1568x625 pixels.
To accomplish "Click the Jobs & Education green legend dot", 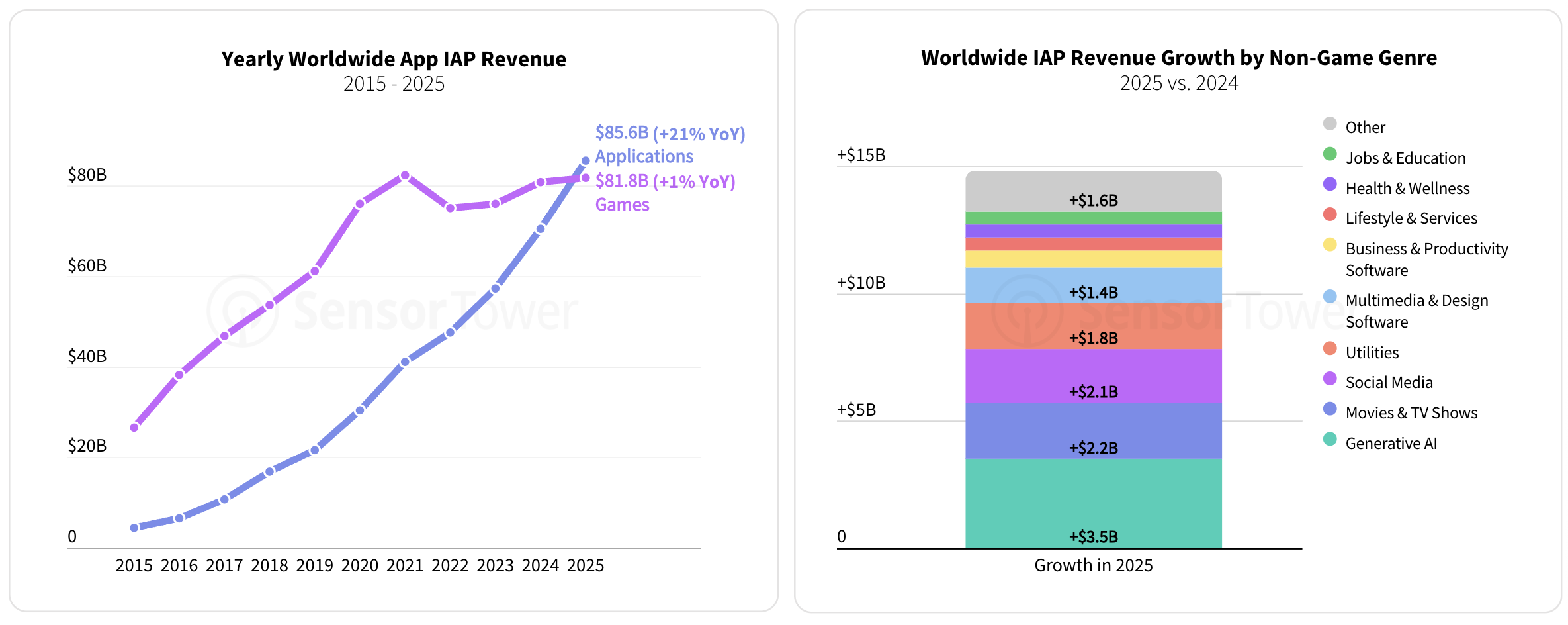I will (x=1330, y=154).
